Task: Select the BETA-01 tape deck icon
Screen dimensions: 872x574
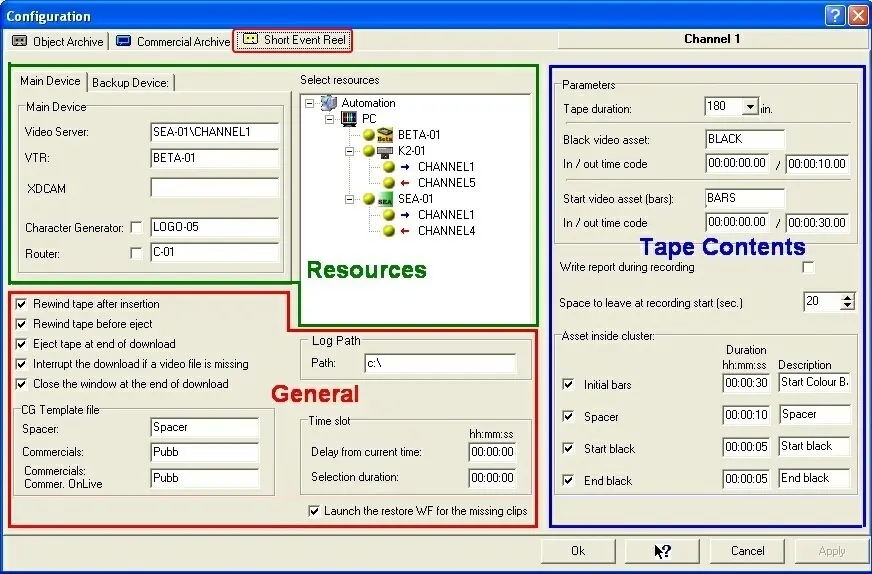Action: [x=387, y=135]
